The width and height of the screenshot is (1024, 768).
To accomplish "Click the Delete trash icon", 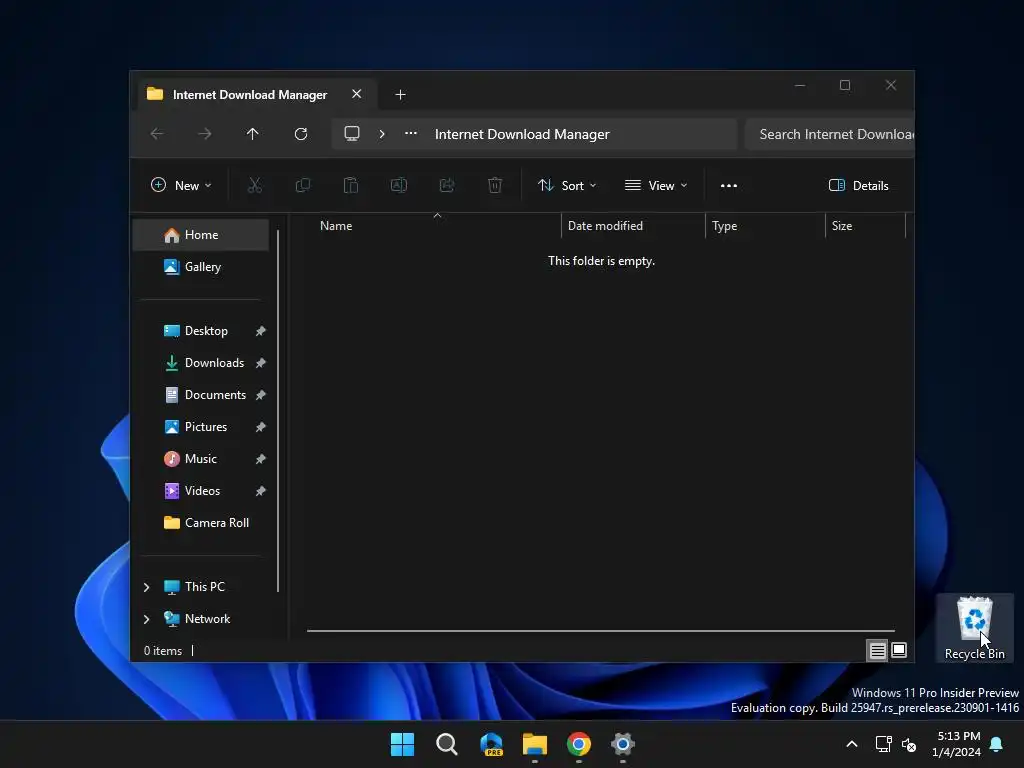I will [x=495, y=185].
